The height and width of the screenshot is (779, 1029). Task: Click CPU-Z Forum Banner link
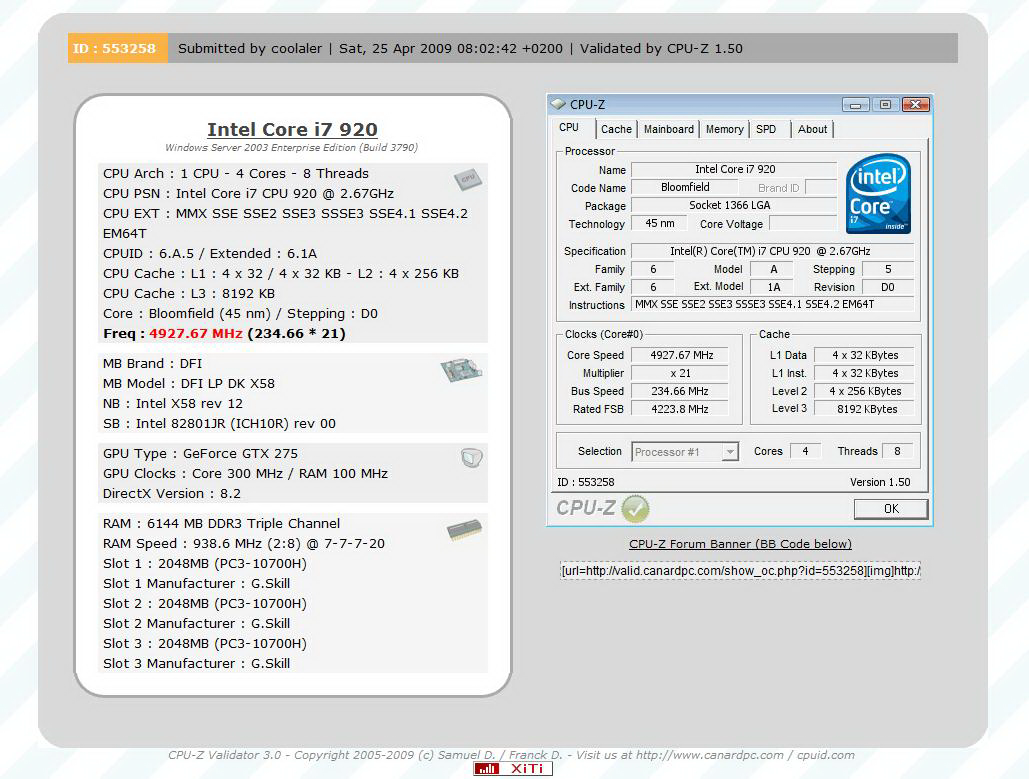pos(740,543)
